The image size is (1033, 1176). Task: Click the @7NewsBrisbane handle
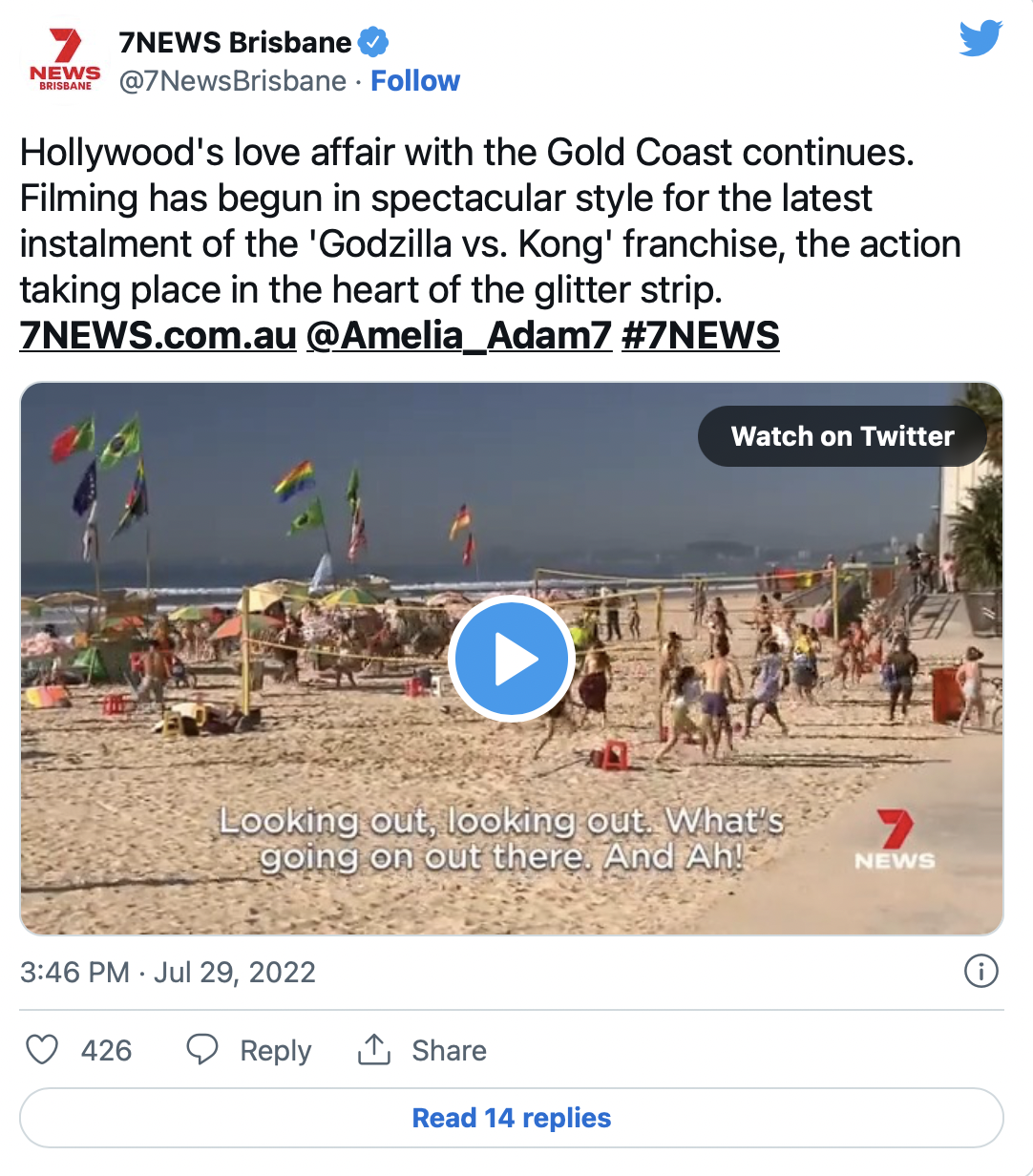pyautogui.click(x=232, y=81)
